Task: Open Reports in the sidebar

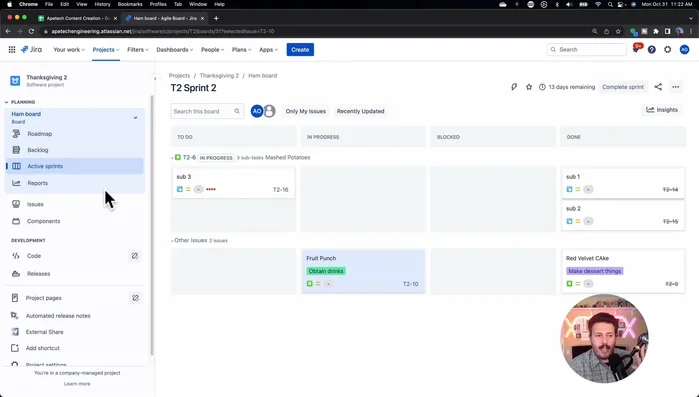Action: pyautogui.click(x=75, y=183)
